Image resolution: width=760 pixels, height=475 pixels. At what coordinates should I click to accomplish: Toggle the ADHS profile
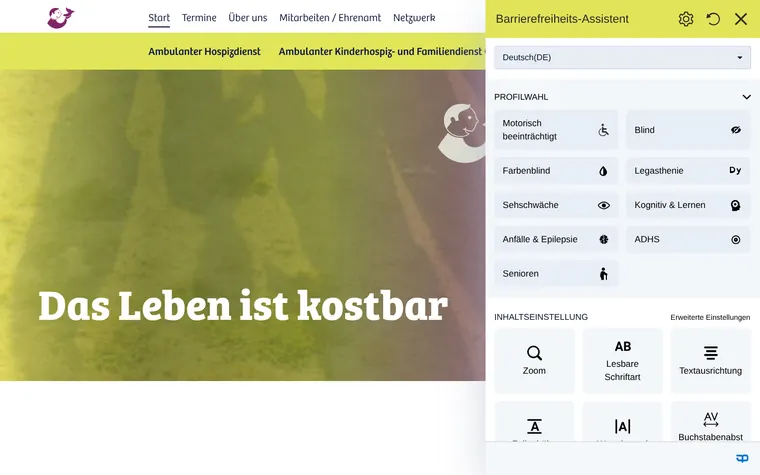pos(688,239)
